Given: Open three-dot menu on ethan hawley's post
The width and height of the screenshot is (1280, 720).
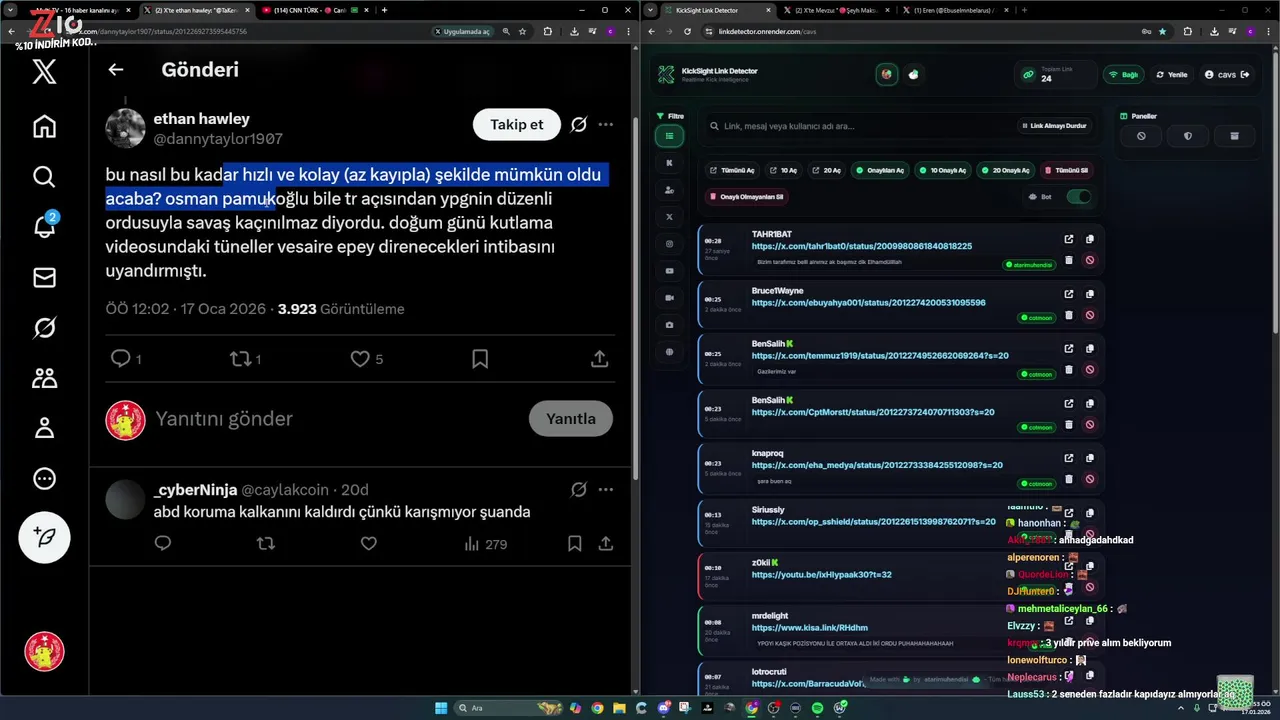Looking at the screenshot, I should tap(606, 125).
